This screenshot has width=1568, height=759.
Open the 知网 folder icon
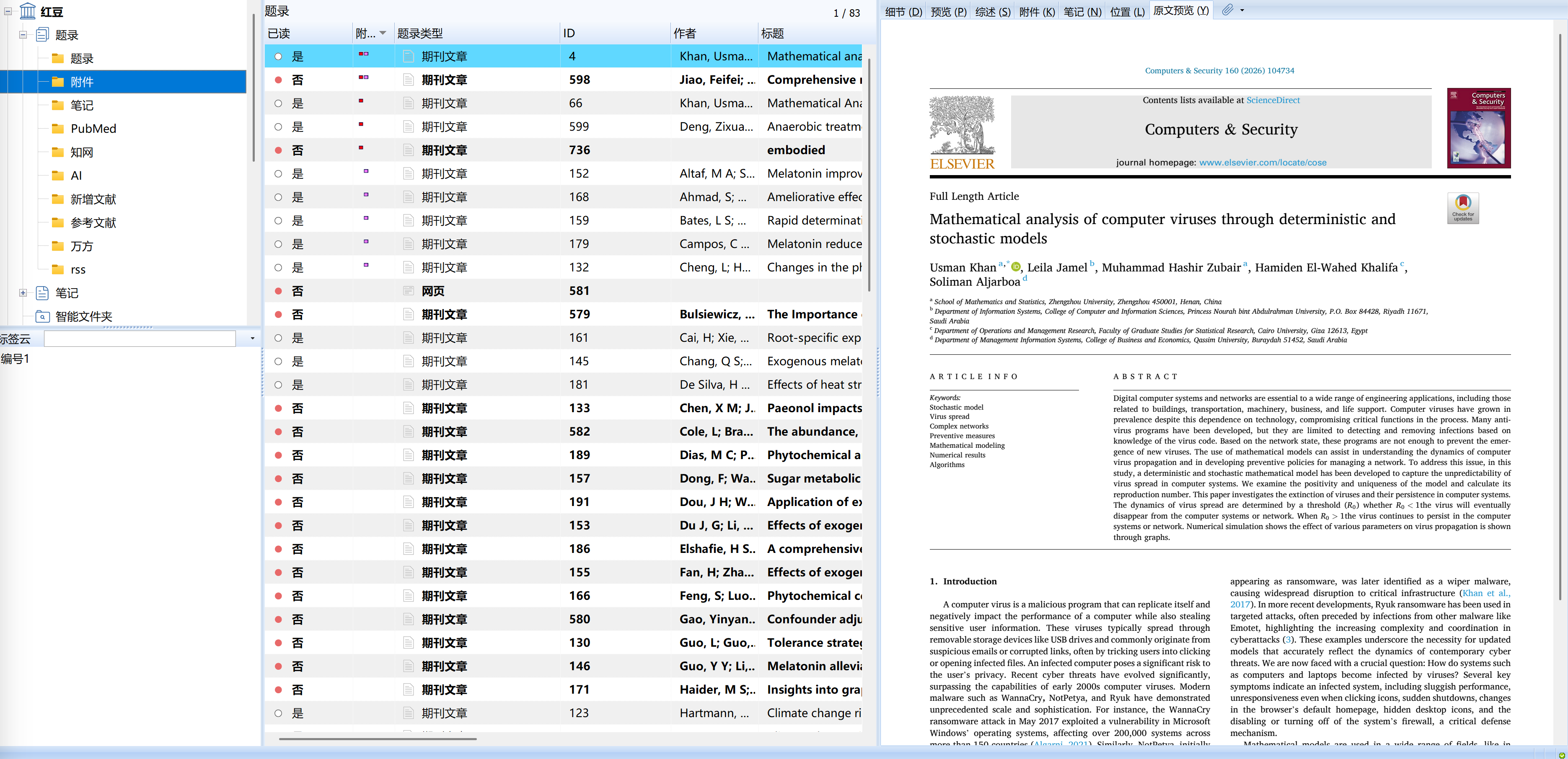pos(58,152)
